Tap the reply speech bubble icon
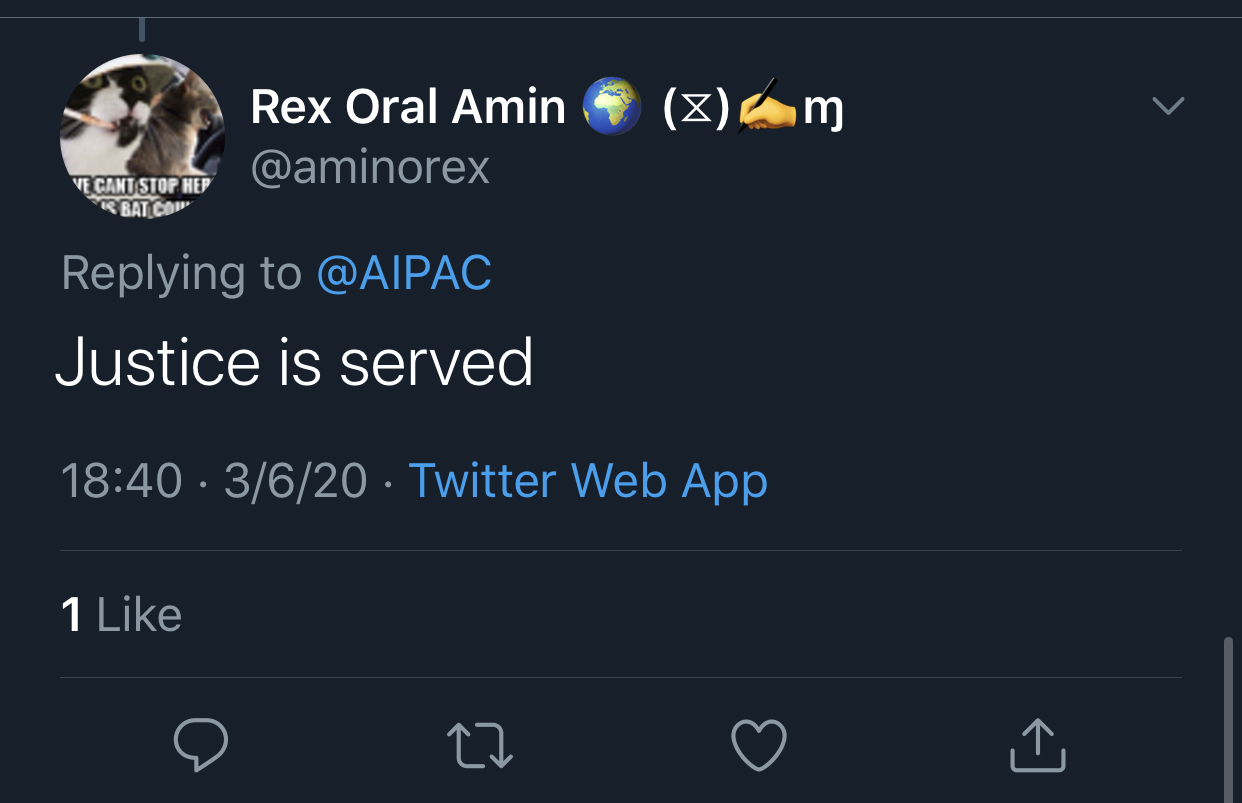Screen dimensions: 1242x803 pos(201,745)
